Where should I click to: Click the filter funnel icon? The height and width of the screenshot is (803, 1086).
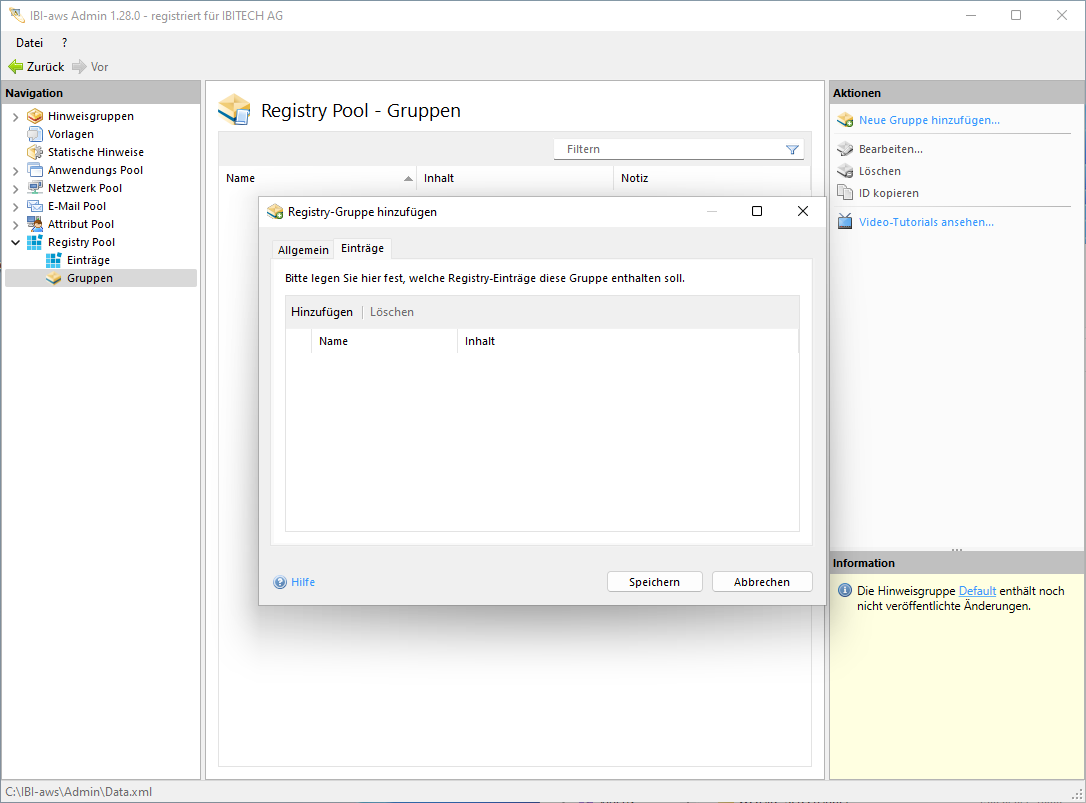792,150
